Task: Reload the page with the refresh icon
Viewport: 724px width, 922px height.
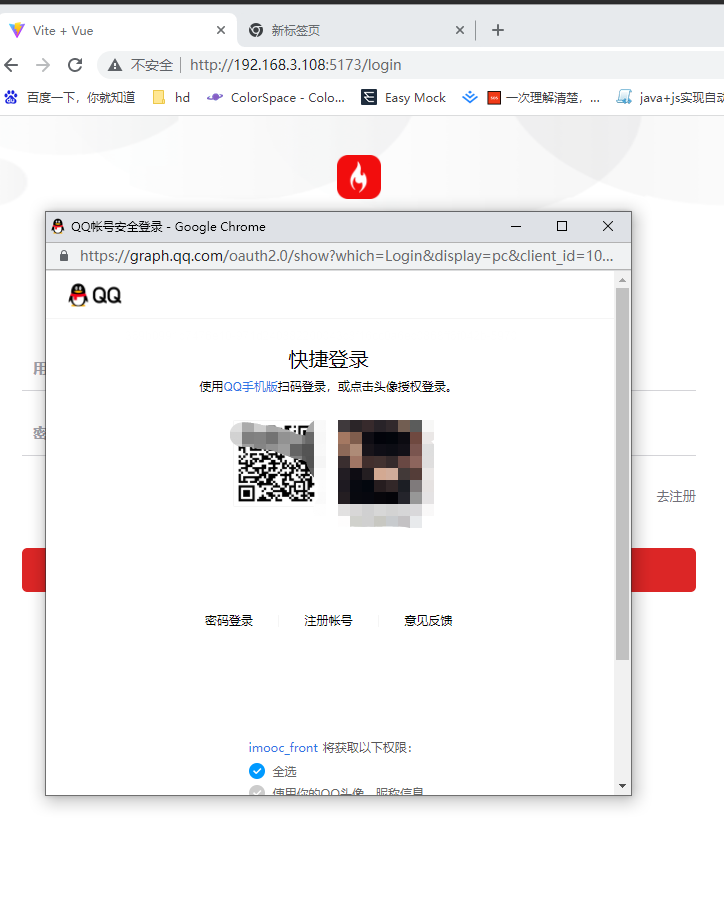Action: point(75,65)
